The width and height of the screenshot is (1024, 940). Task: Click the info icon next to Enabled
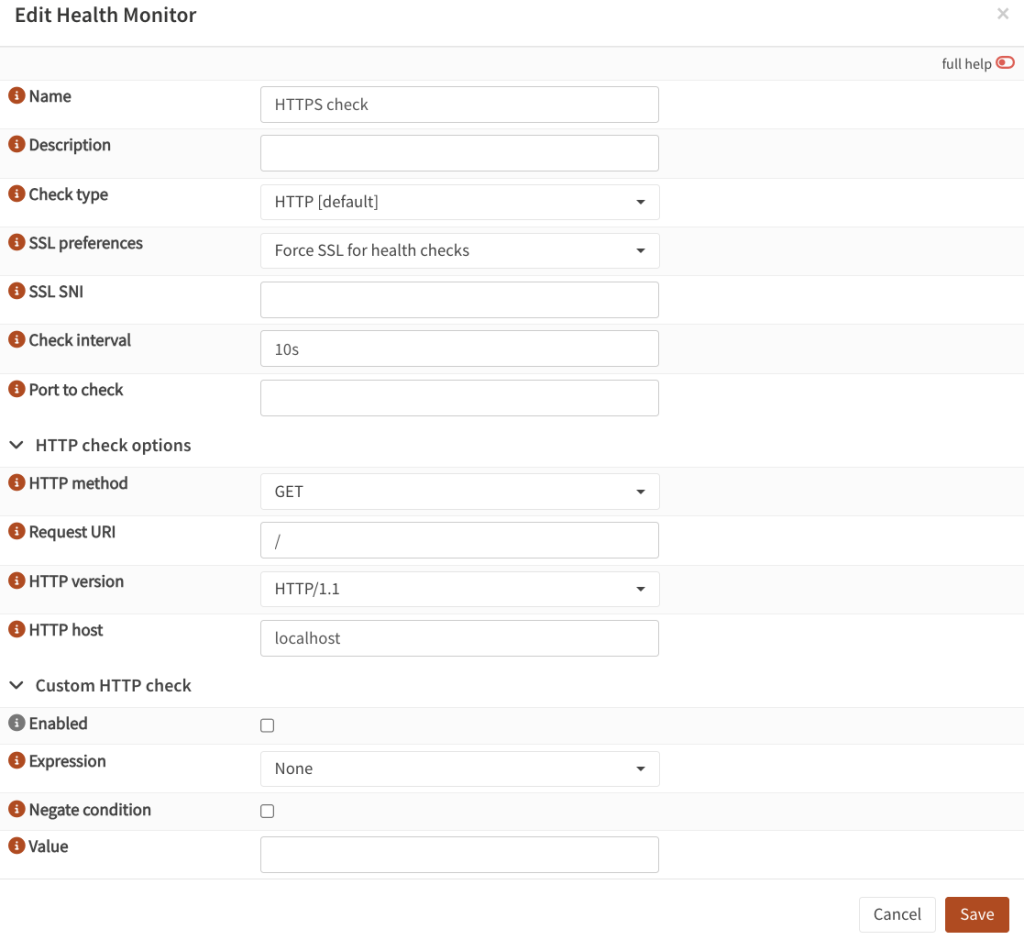click(x=16, y=724)
